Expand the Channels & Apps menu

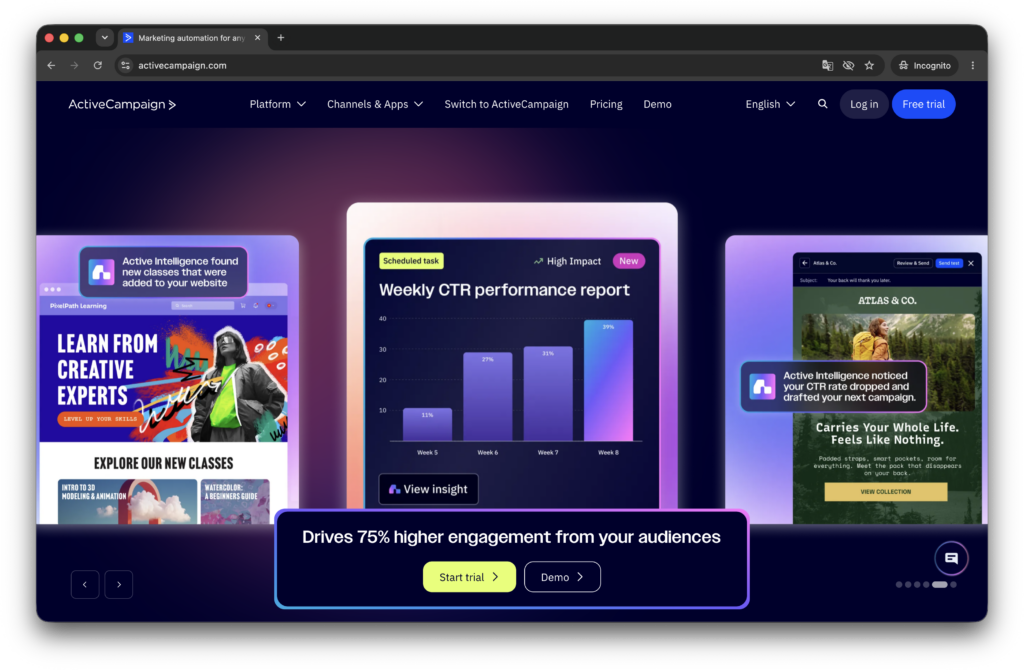pyautogui.click(x=375, y=104)
